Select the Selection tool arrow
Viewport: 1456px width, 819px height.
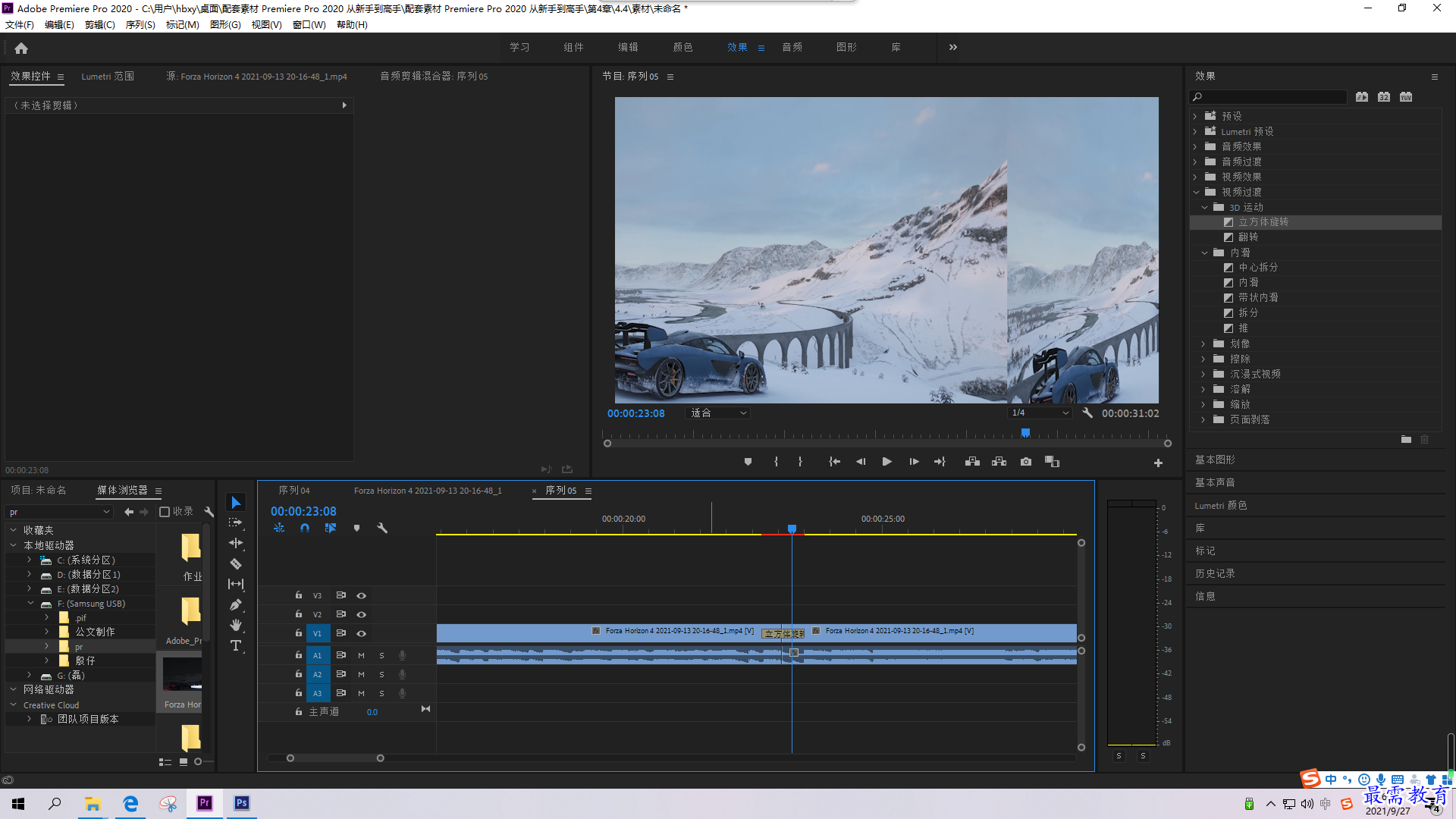coord(236,503)
